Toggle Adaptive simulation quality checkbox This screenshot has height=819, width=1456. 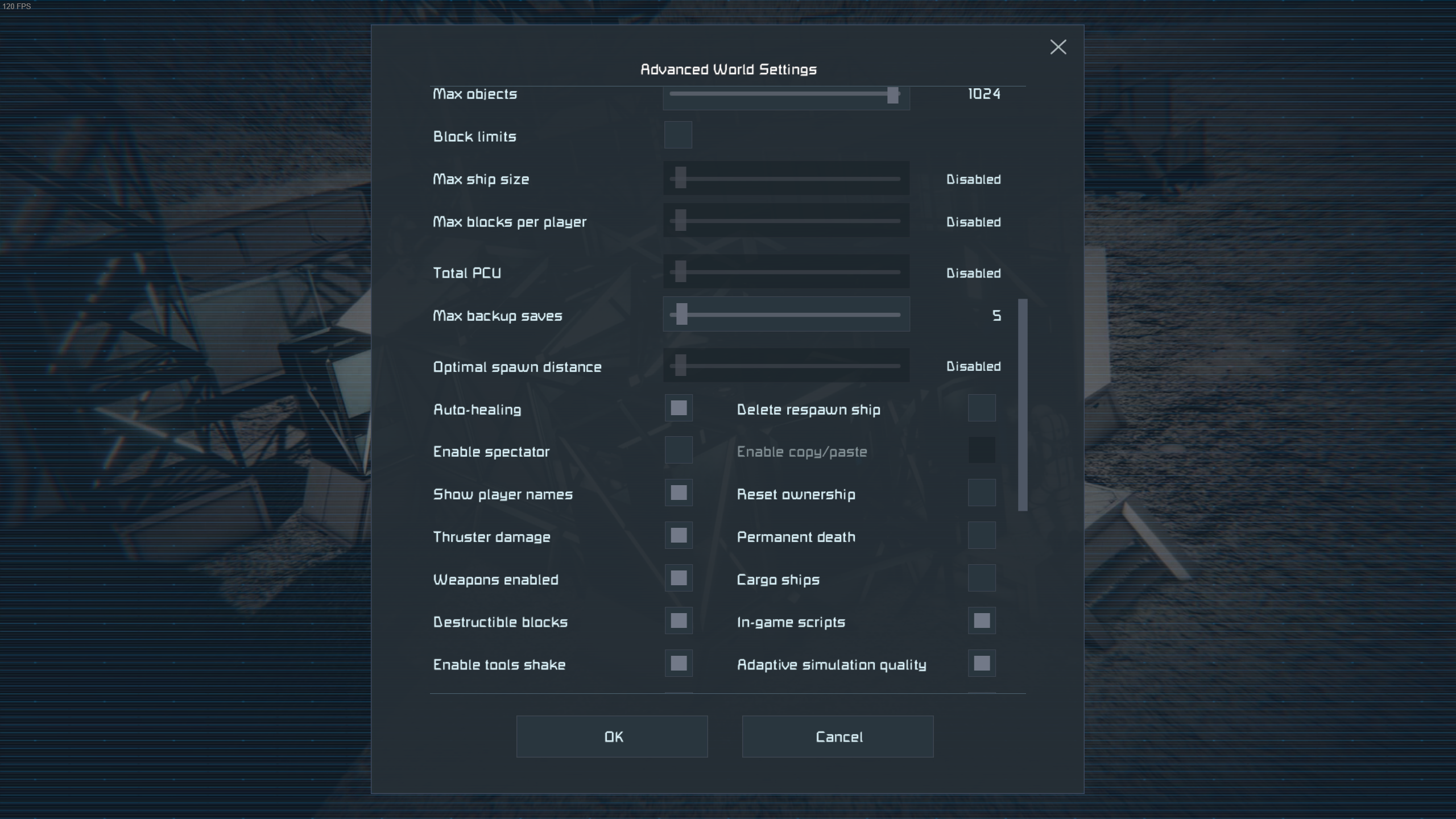click(982, 664)
